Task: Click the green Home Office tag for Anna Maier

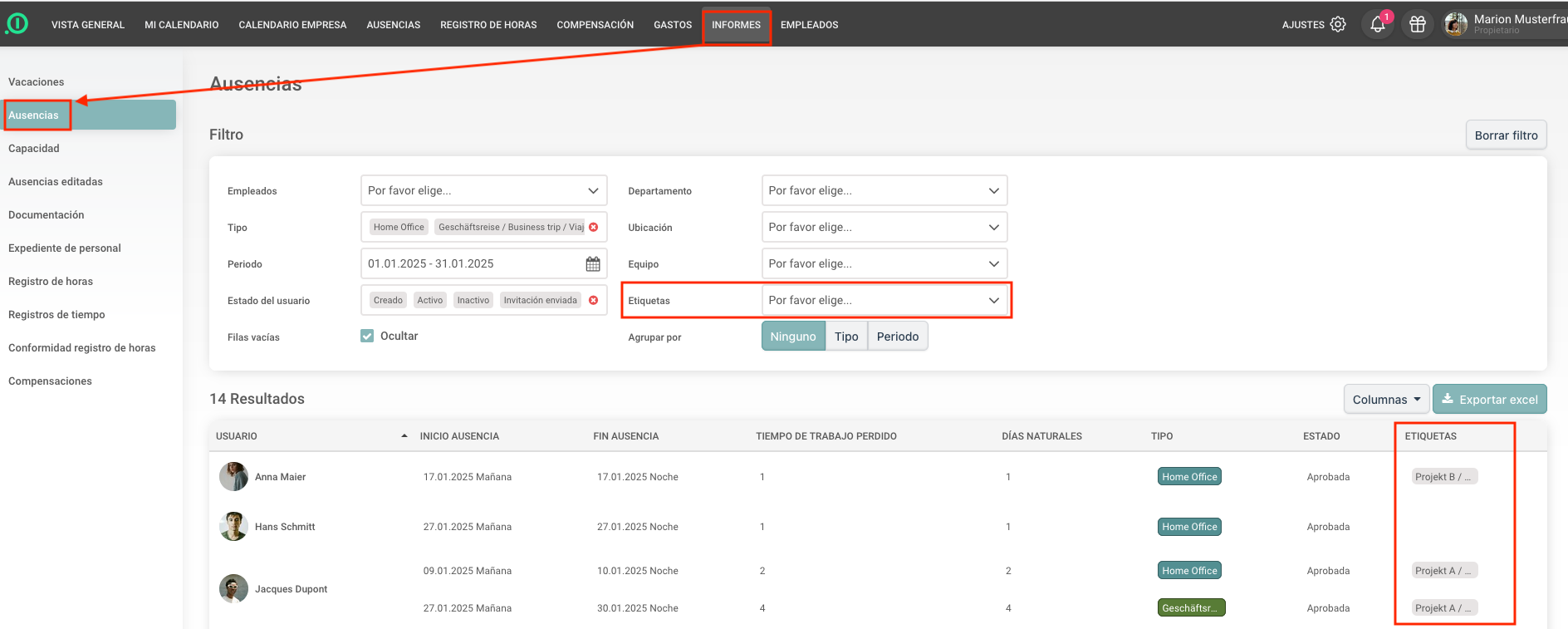Action: (1189, 477)
